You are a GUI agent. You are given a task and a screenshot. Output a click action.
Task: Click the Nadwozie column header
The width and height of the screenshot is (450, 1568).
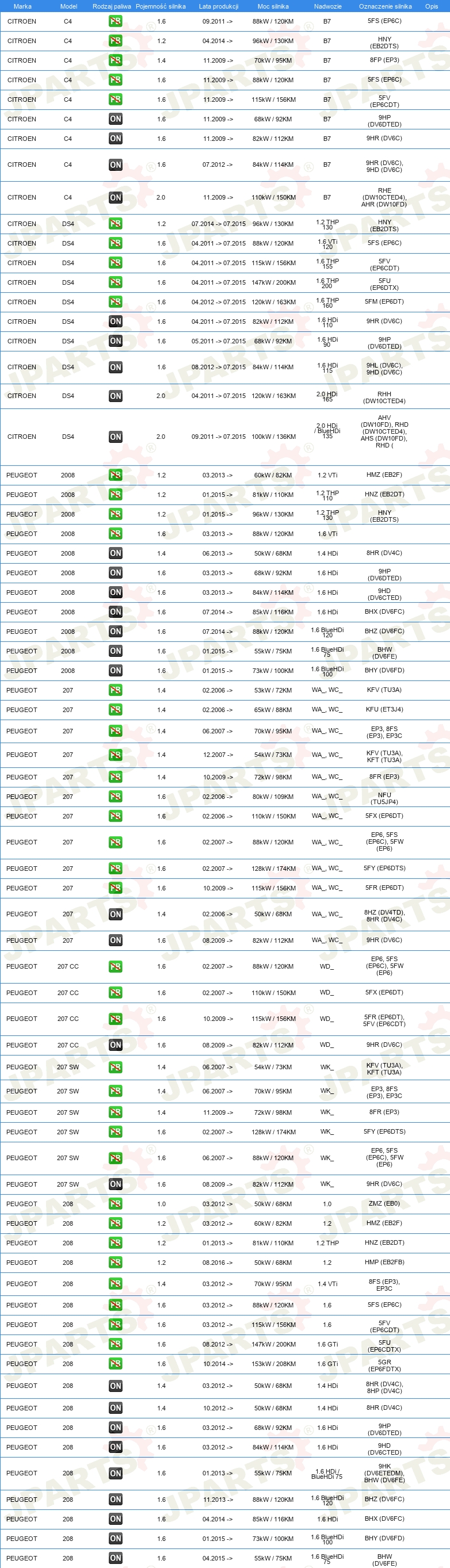327,6
